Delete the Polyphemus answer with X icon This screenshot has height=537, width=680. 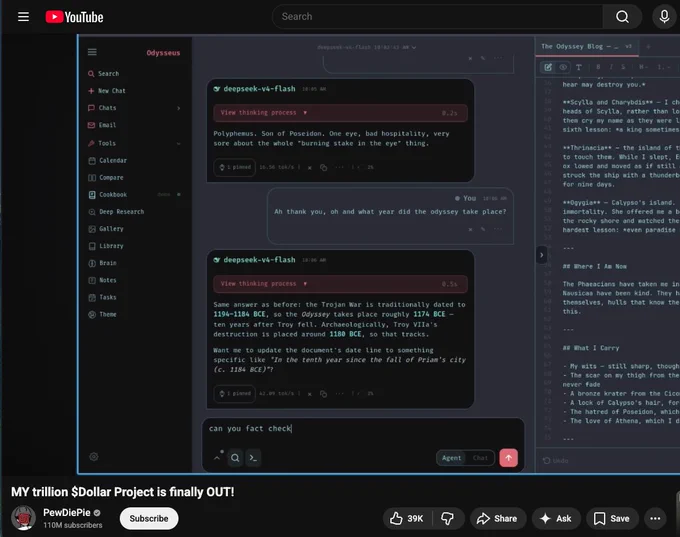coord(310,167)
